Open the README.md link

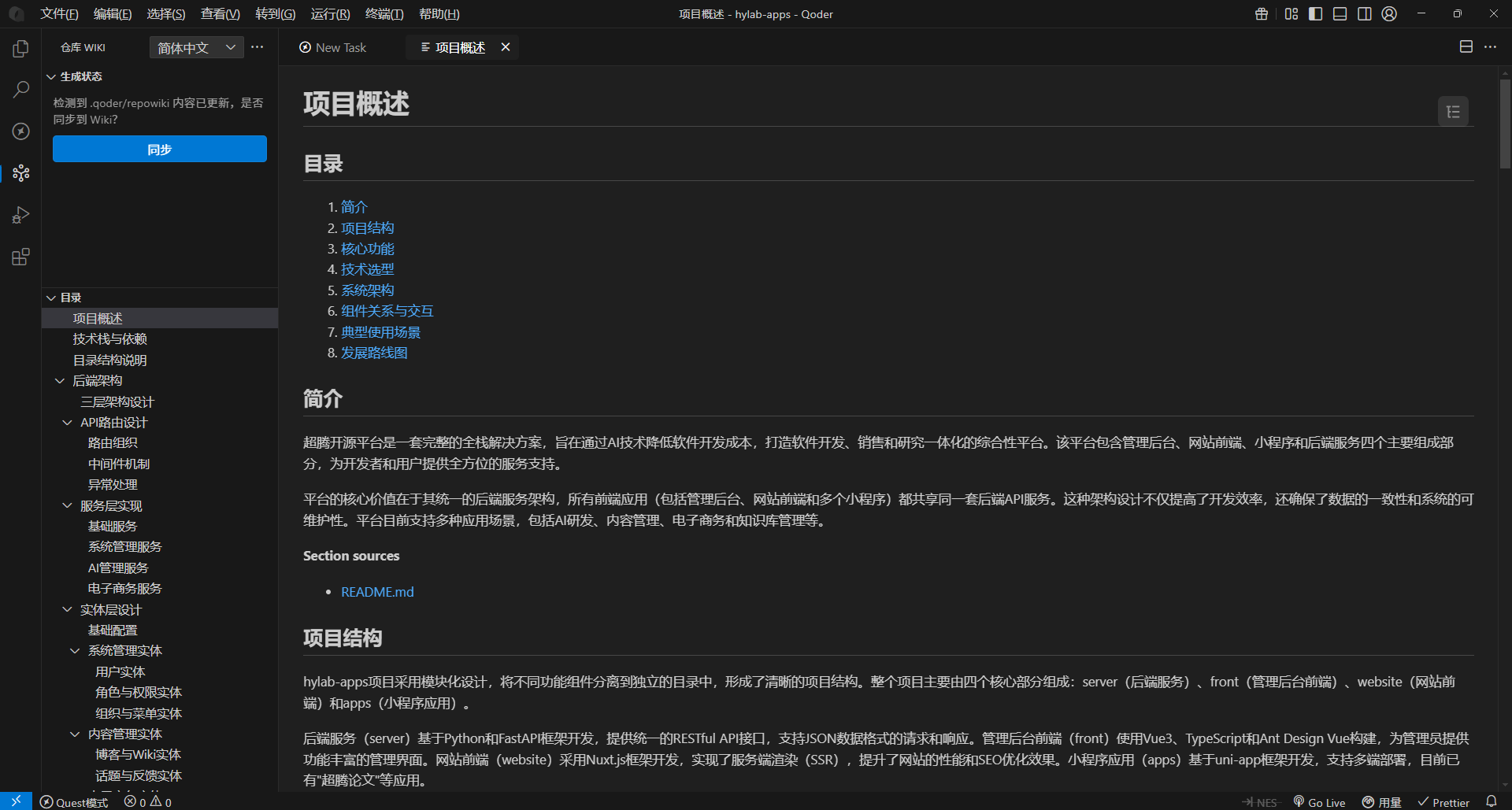[x=377, y=591]
